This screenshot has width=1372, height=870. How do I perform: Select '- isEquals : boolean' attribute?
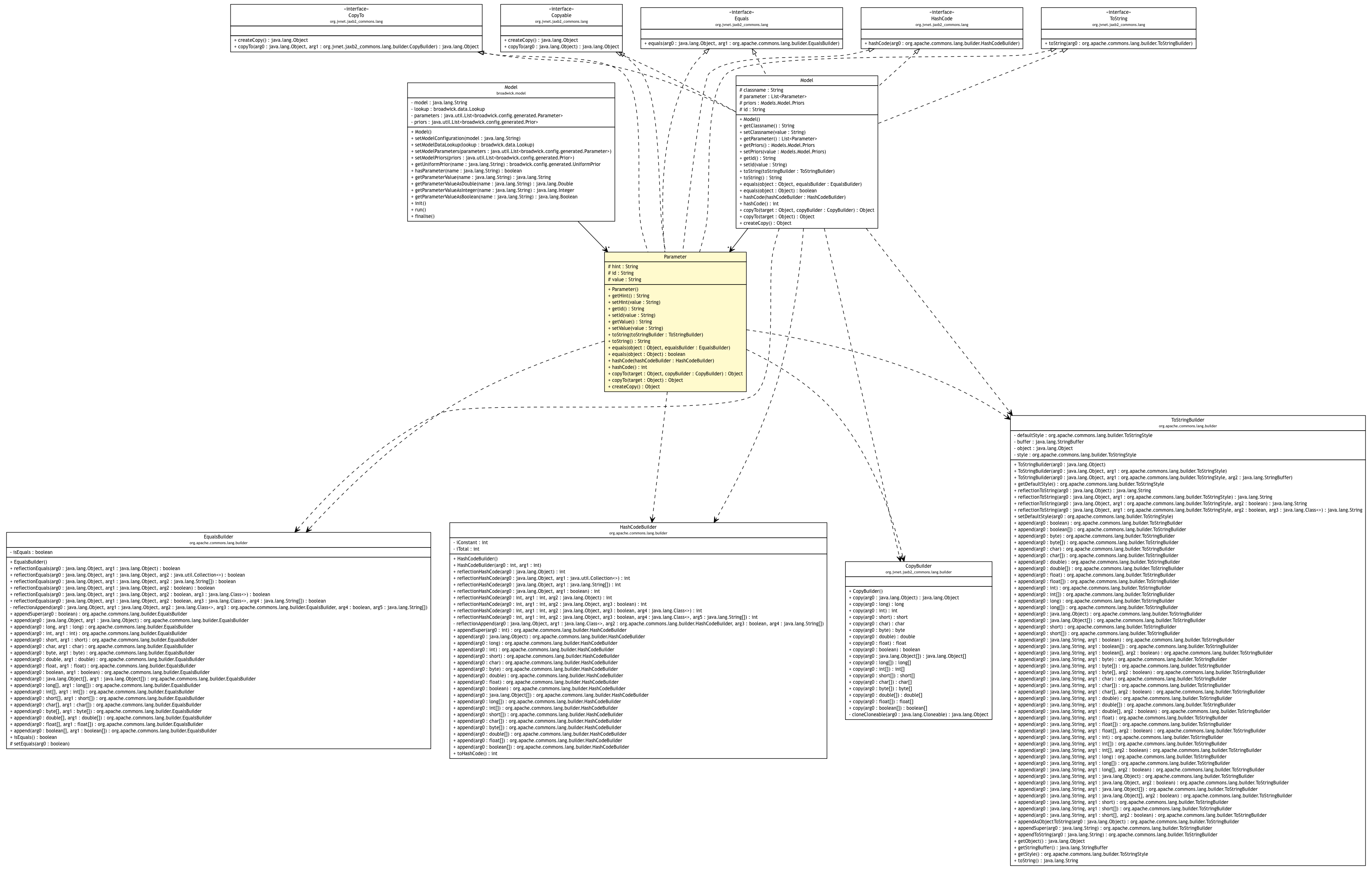point(31,553)
